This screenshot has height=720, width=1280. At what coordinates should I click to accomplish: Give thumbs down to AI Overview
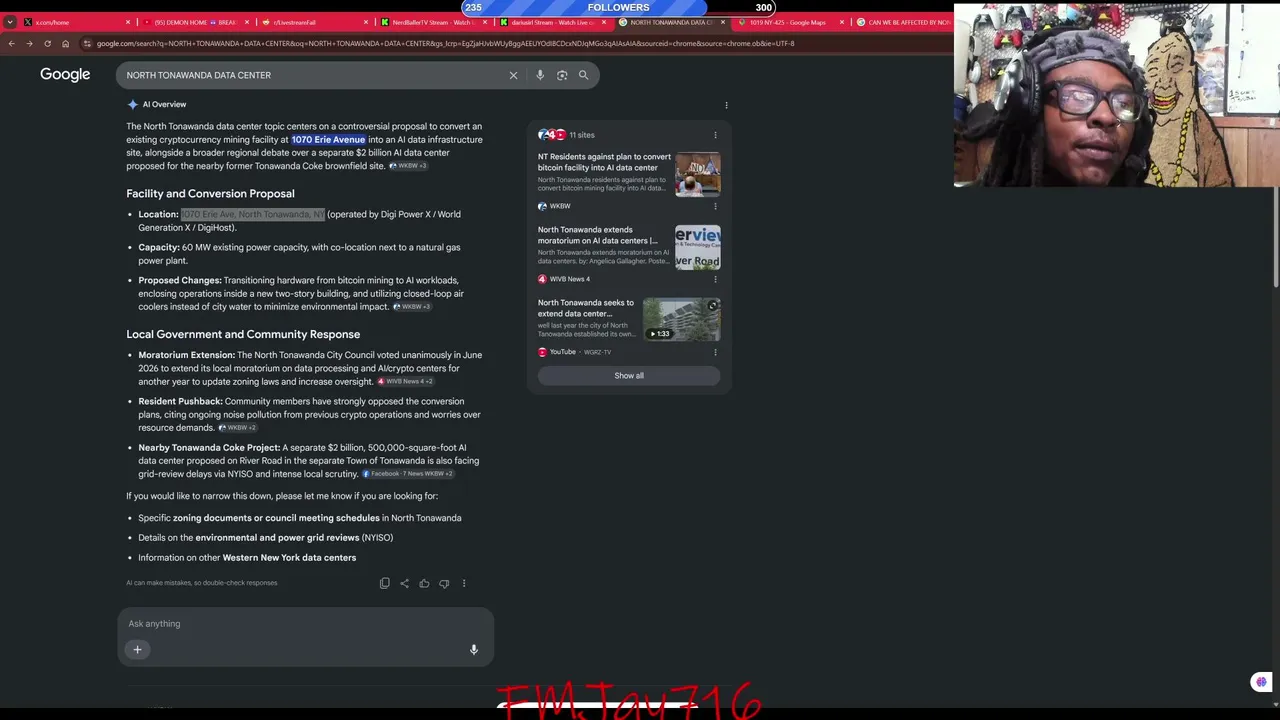pyautogui.click(x=444, y=583)
